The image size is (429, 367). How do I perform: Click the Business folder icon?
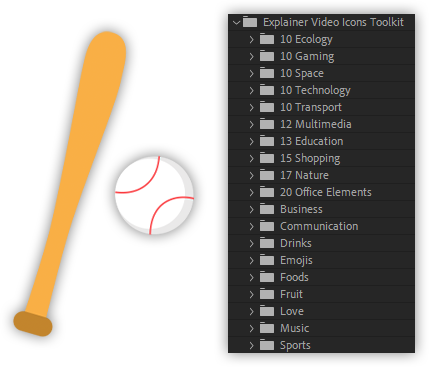(267, 209)
